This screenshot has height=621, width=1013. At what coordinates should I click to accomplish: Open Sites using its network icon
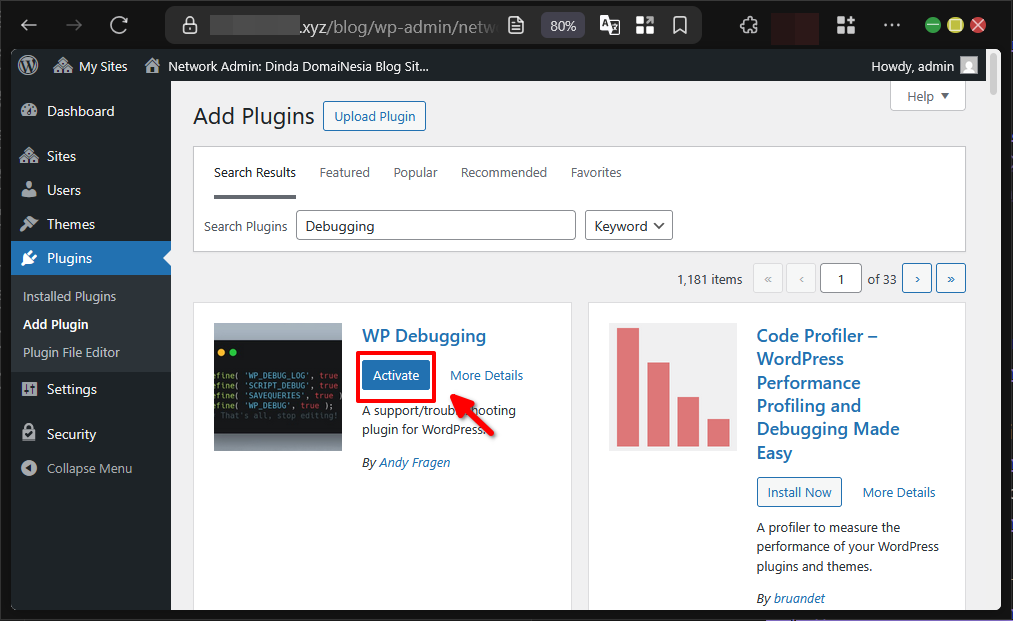click(x=29, y=155)
